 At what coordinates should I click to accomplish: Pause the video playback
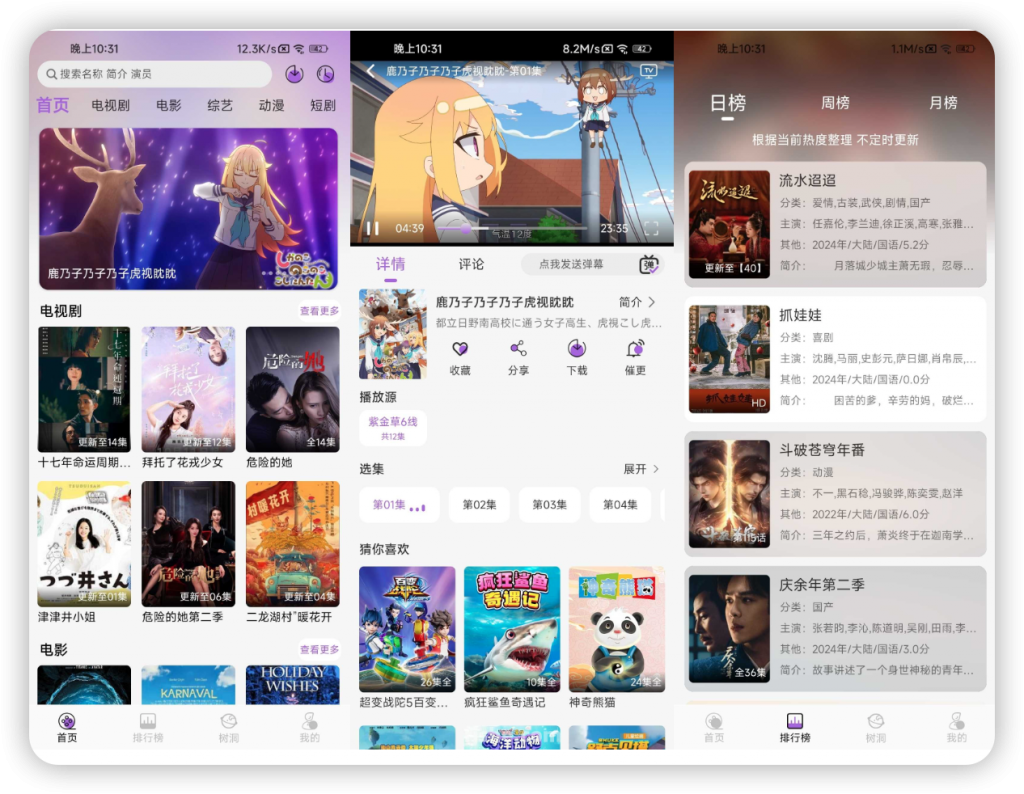373,228
